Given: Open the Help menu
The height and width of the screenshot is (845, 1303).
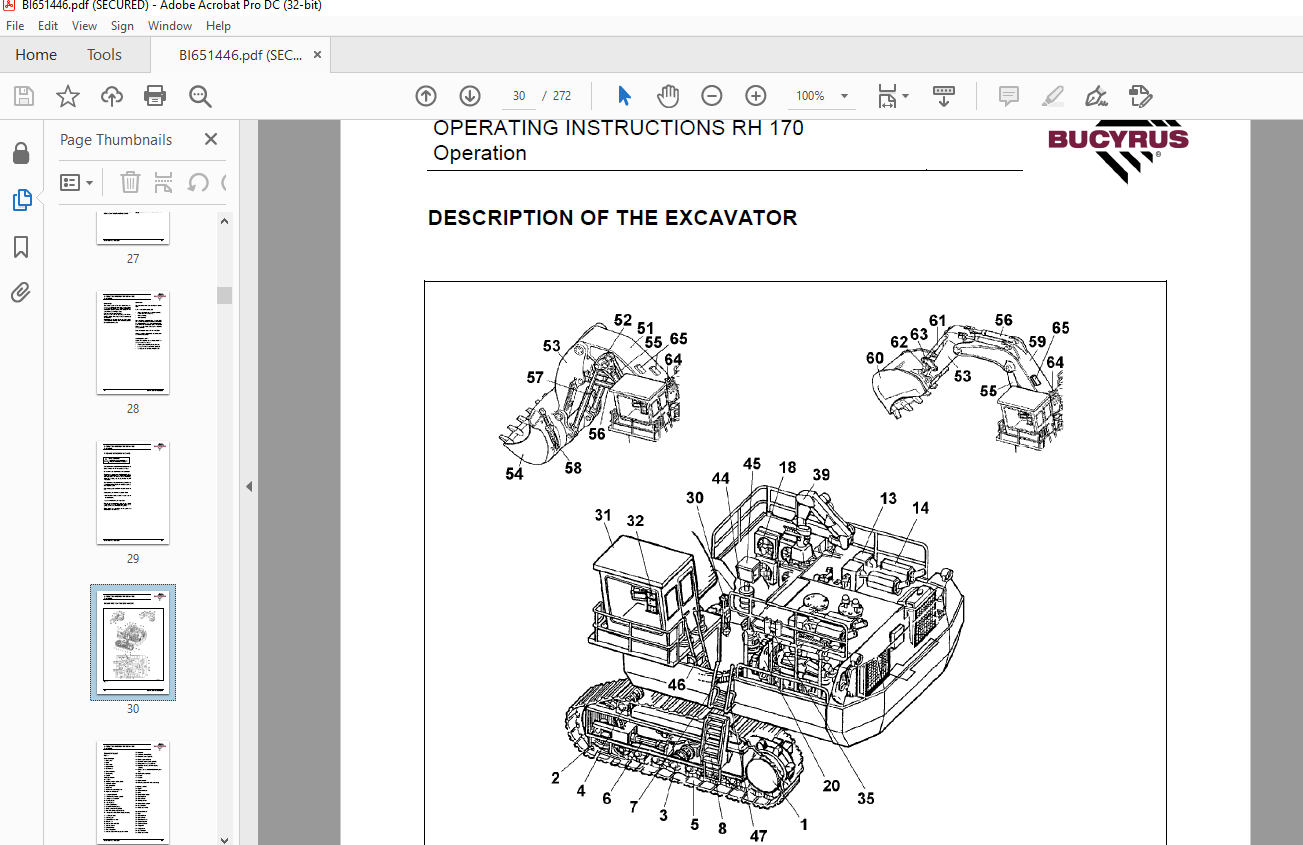Looking at the screenshot, I should tap(217, 26).
